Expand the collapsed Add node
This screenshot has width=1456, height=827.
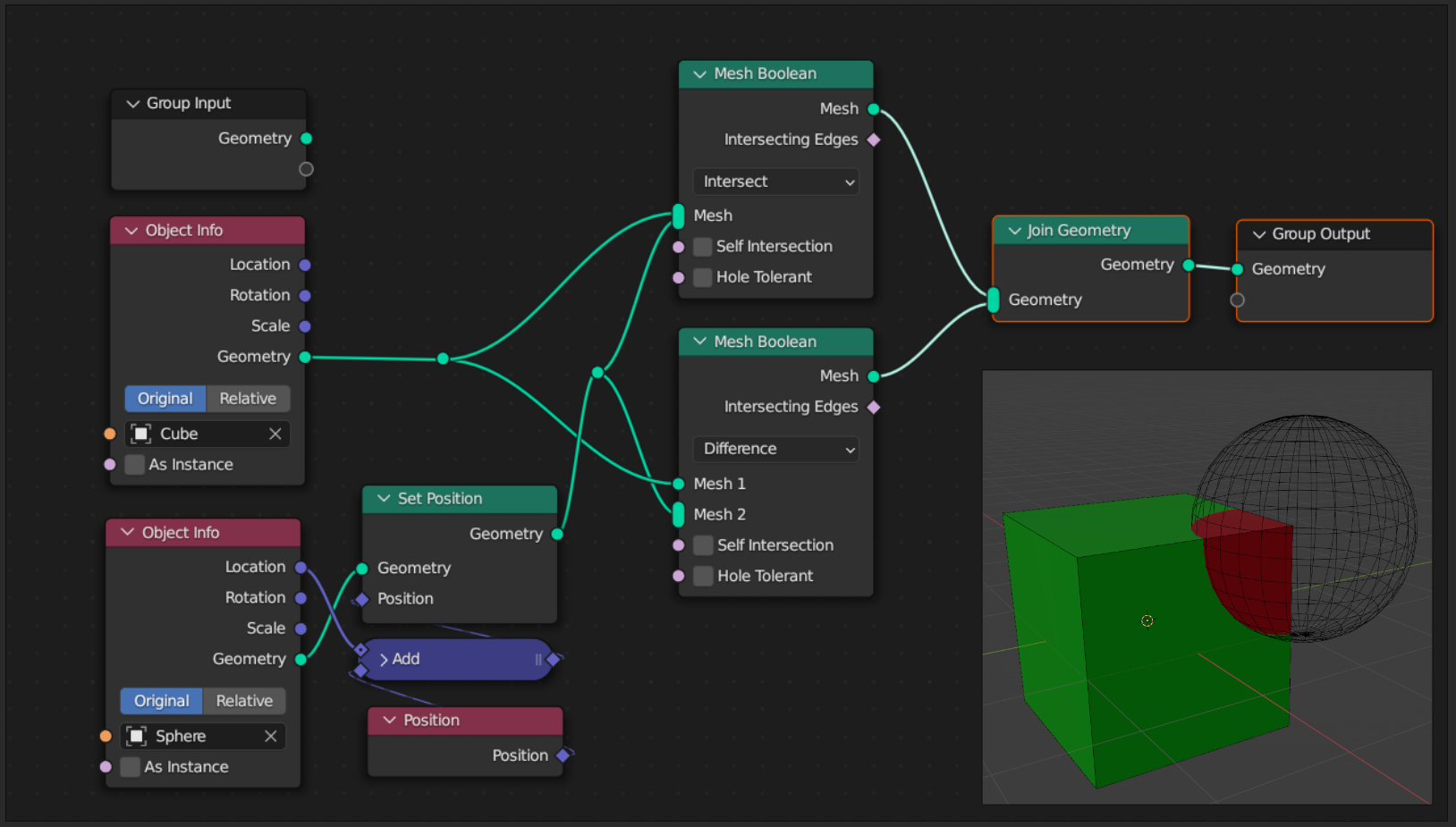384,660
